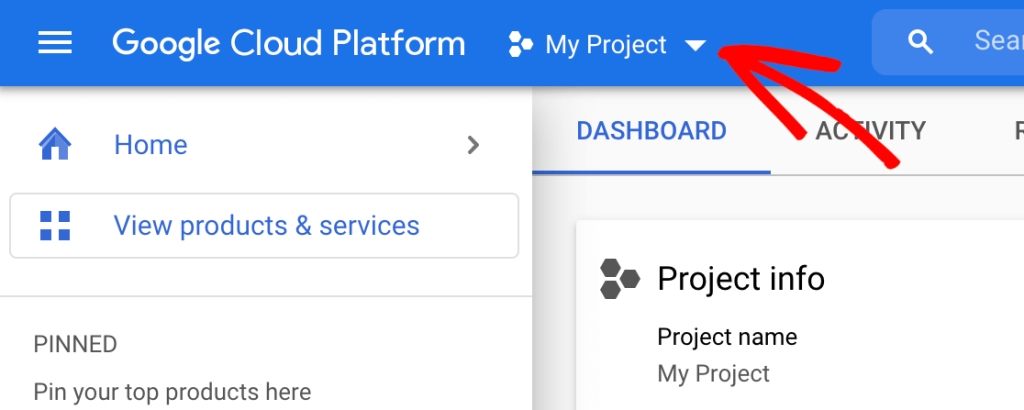This screenshot has width=1024, height=410.
Task: Expand the Home submenu chevron
Action: pyautogui.click(x=474, y=145)
